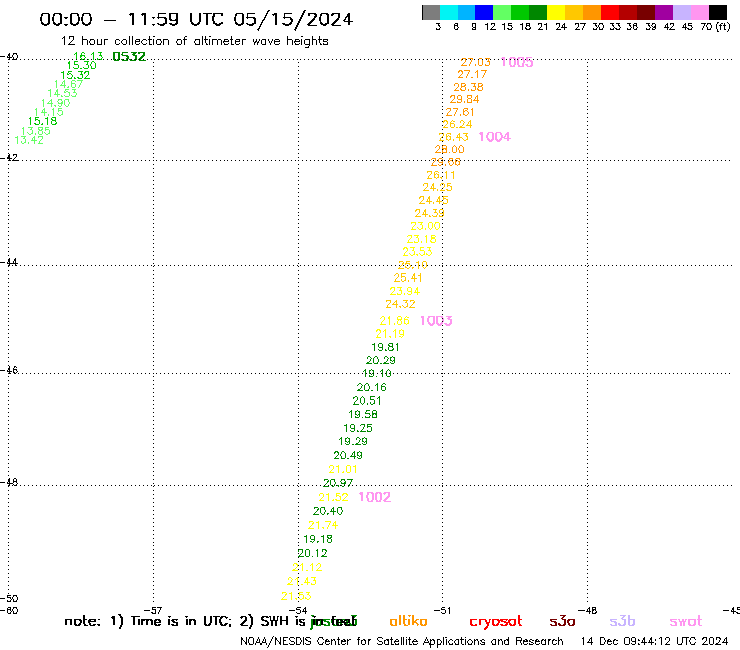Click wave height value 24.25
The width and height of the screenshot is (740, 650).
(x=437, y=187)
